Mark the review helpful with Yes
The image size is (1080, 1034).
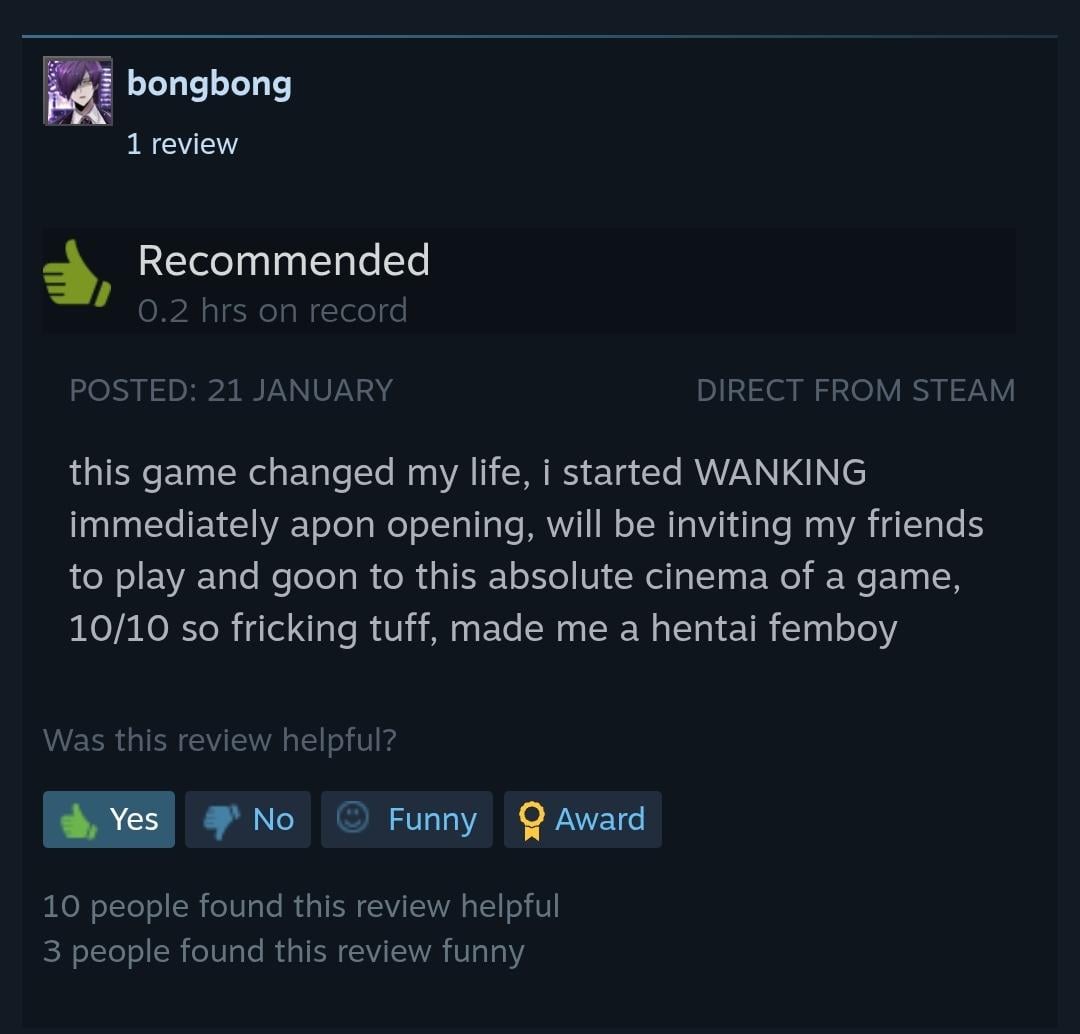[x=109, y=819]
